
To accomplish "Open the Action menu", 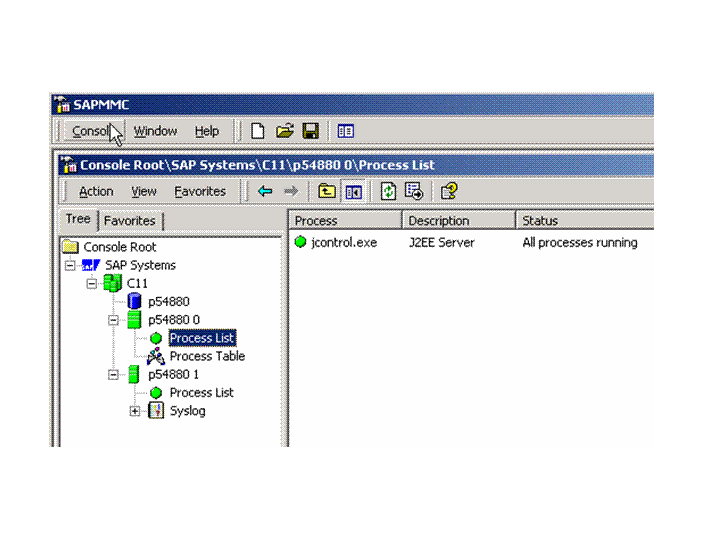I will click(96, 191).
